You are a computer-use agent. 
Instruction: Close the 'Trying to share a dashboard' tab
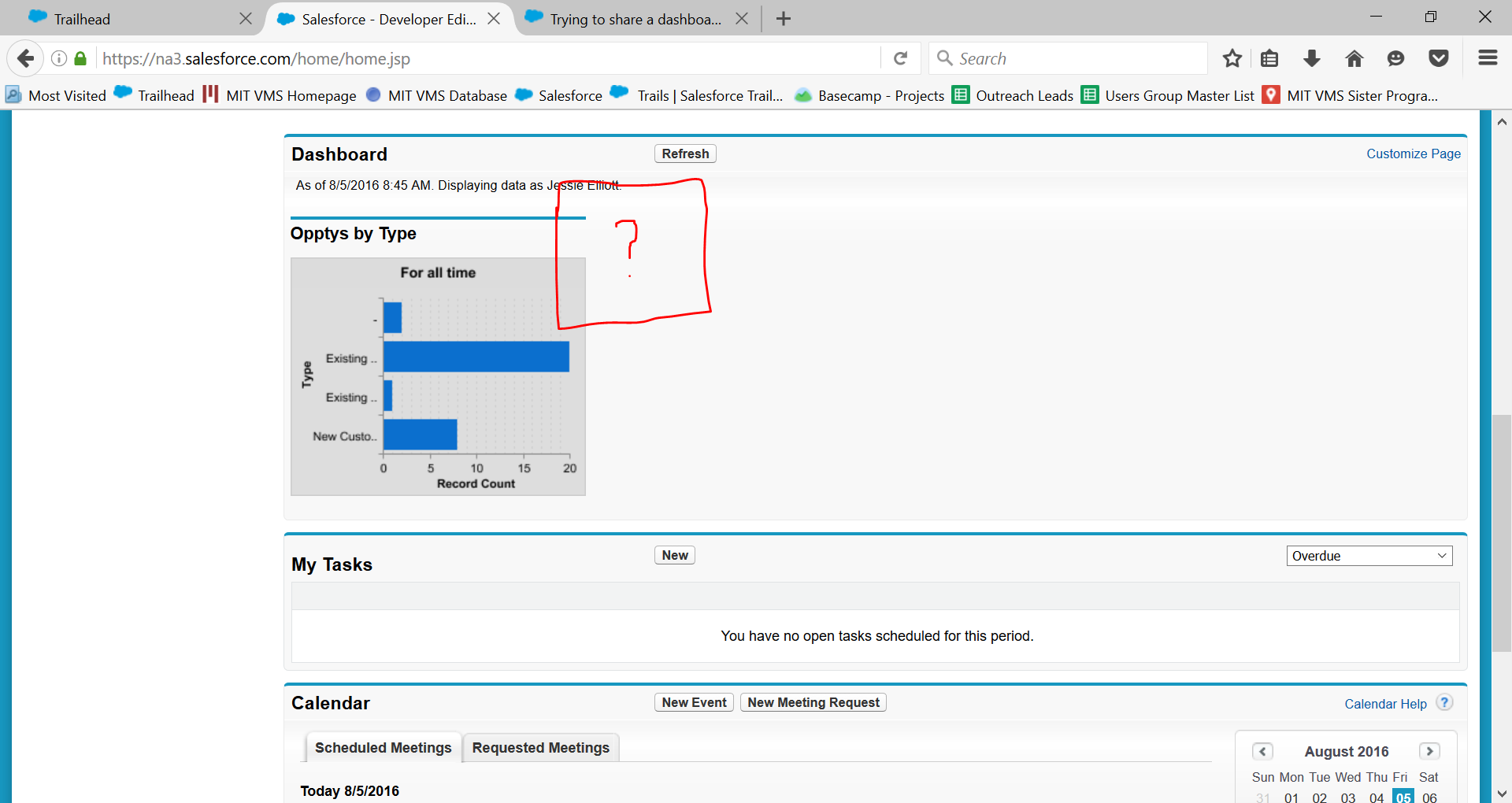[742, 18]
